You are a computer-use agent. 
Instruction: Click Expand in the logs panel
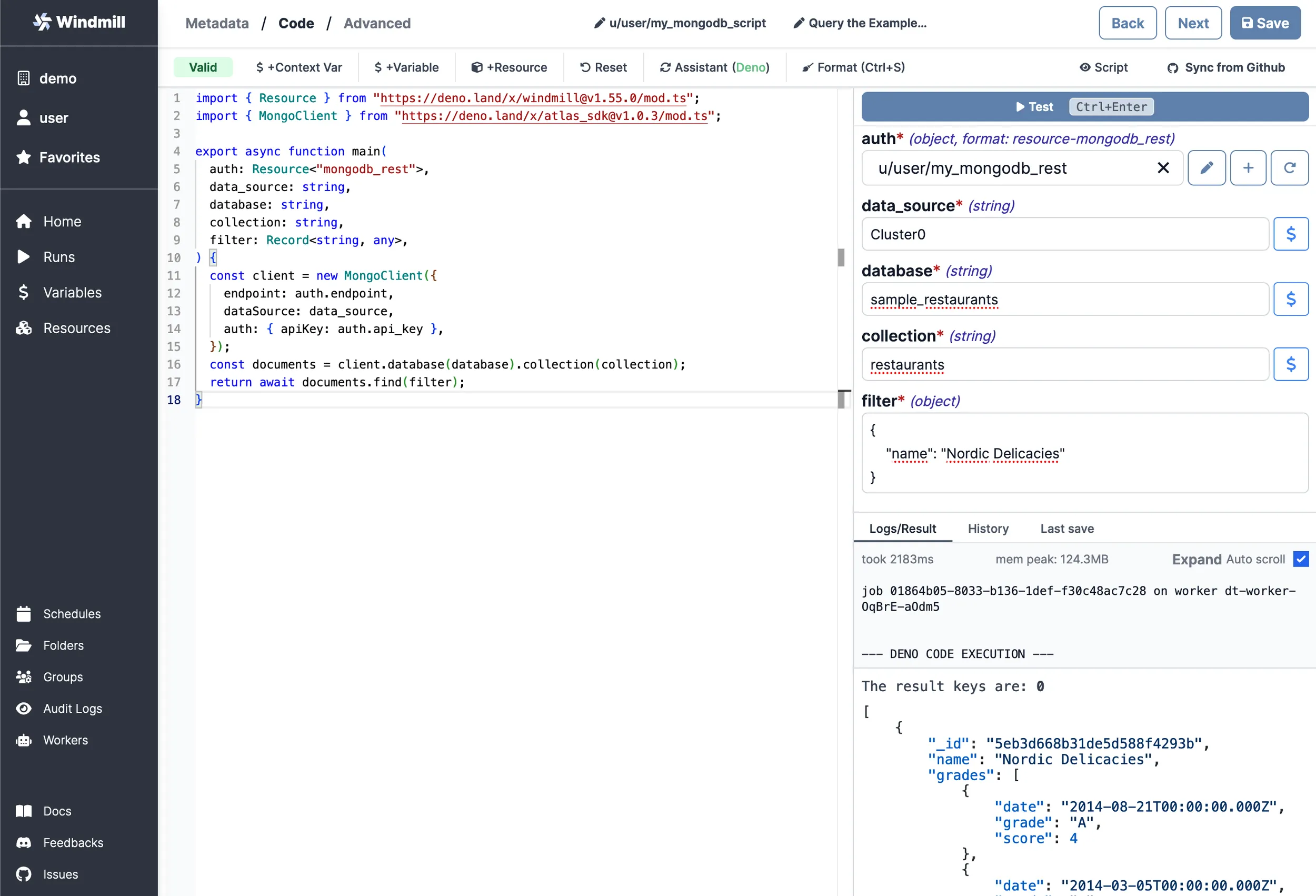click(1197, 559)
